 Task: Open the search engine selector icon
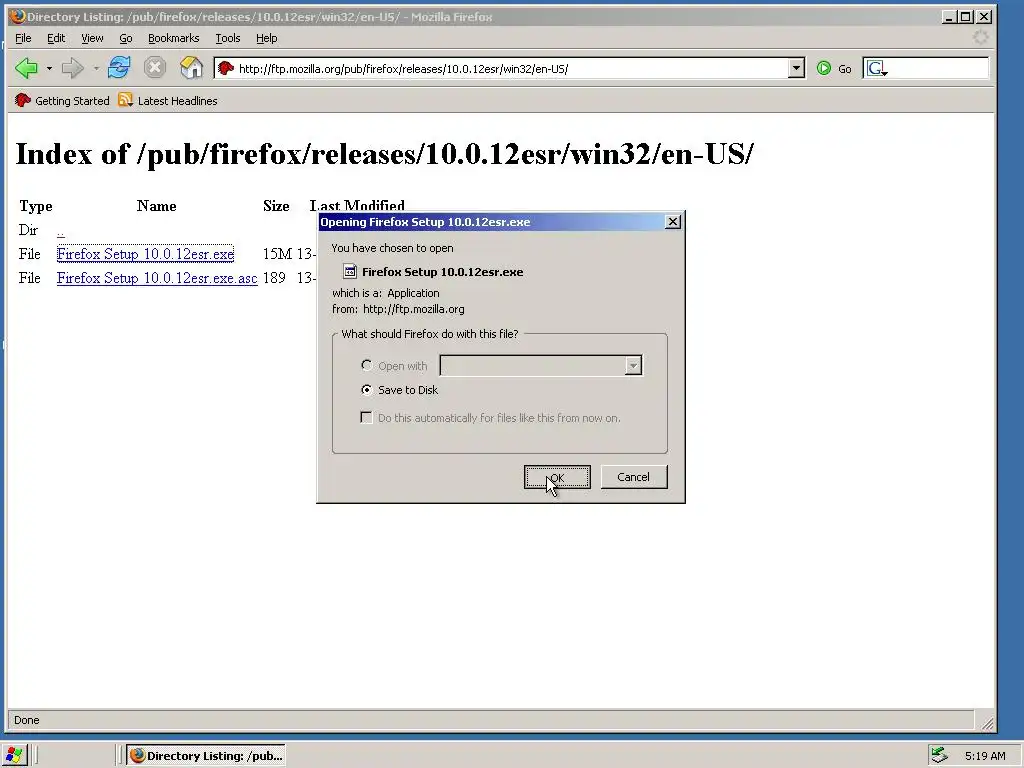pyautogui.click(x=876, y=68)
